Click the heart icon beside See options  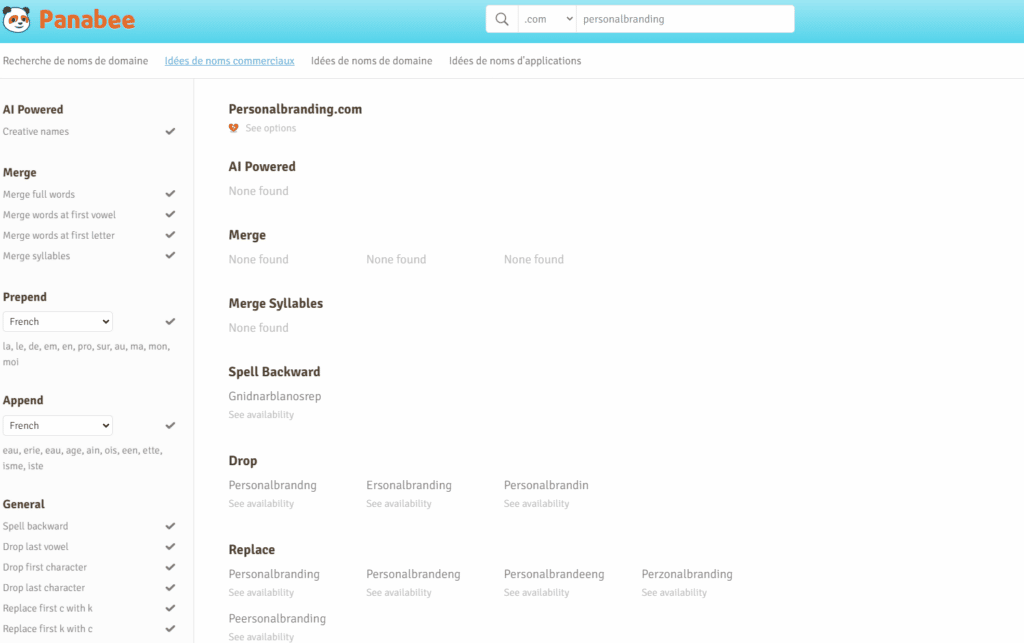[x=234, y=128]
